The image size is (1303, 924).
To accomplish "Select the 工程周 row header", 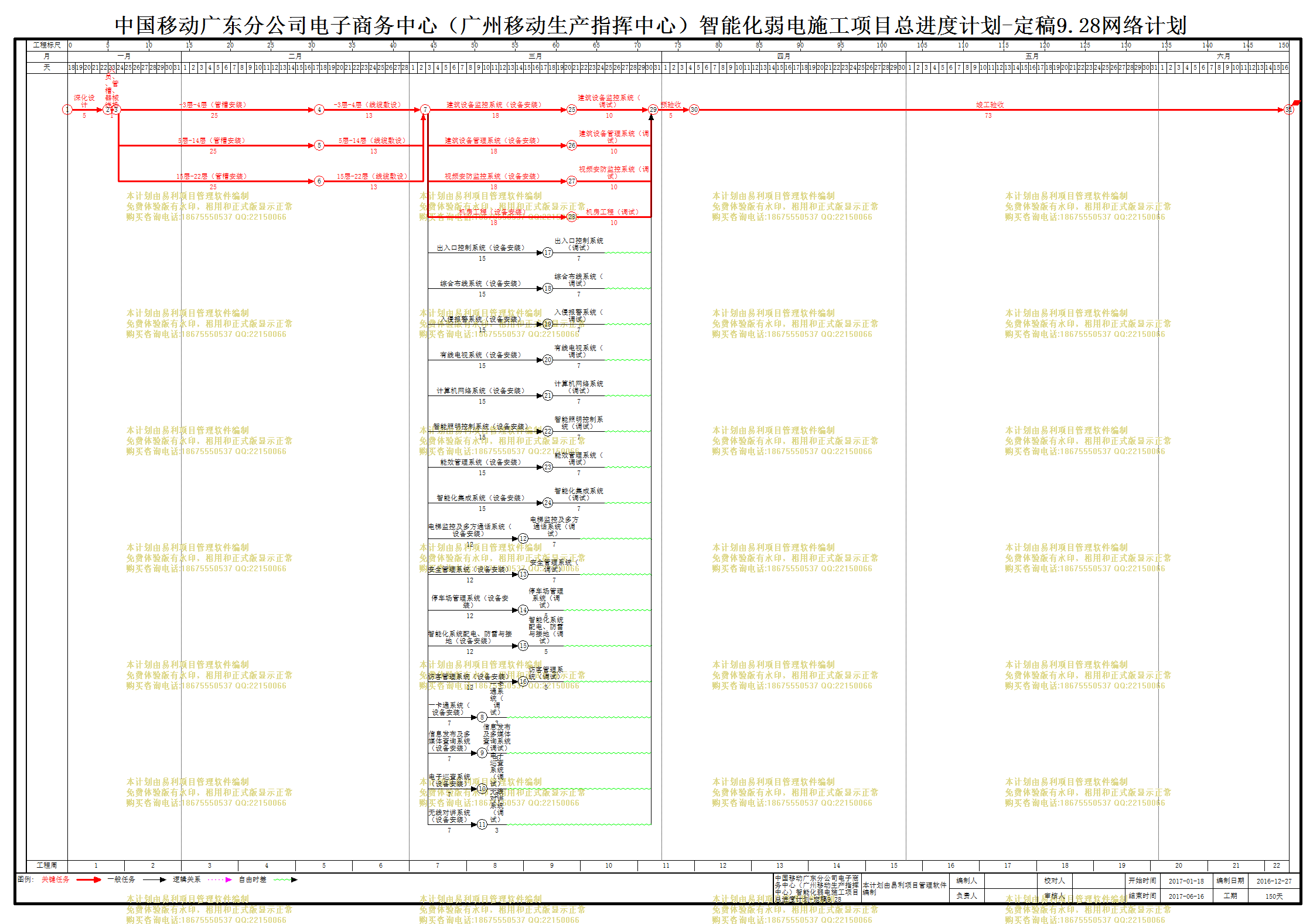I will tap(47, 865).
